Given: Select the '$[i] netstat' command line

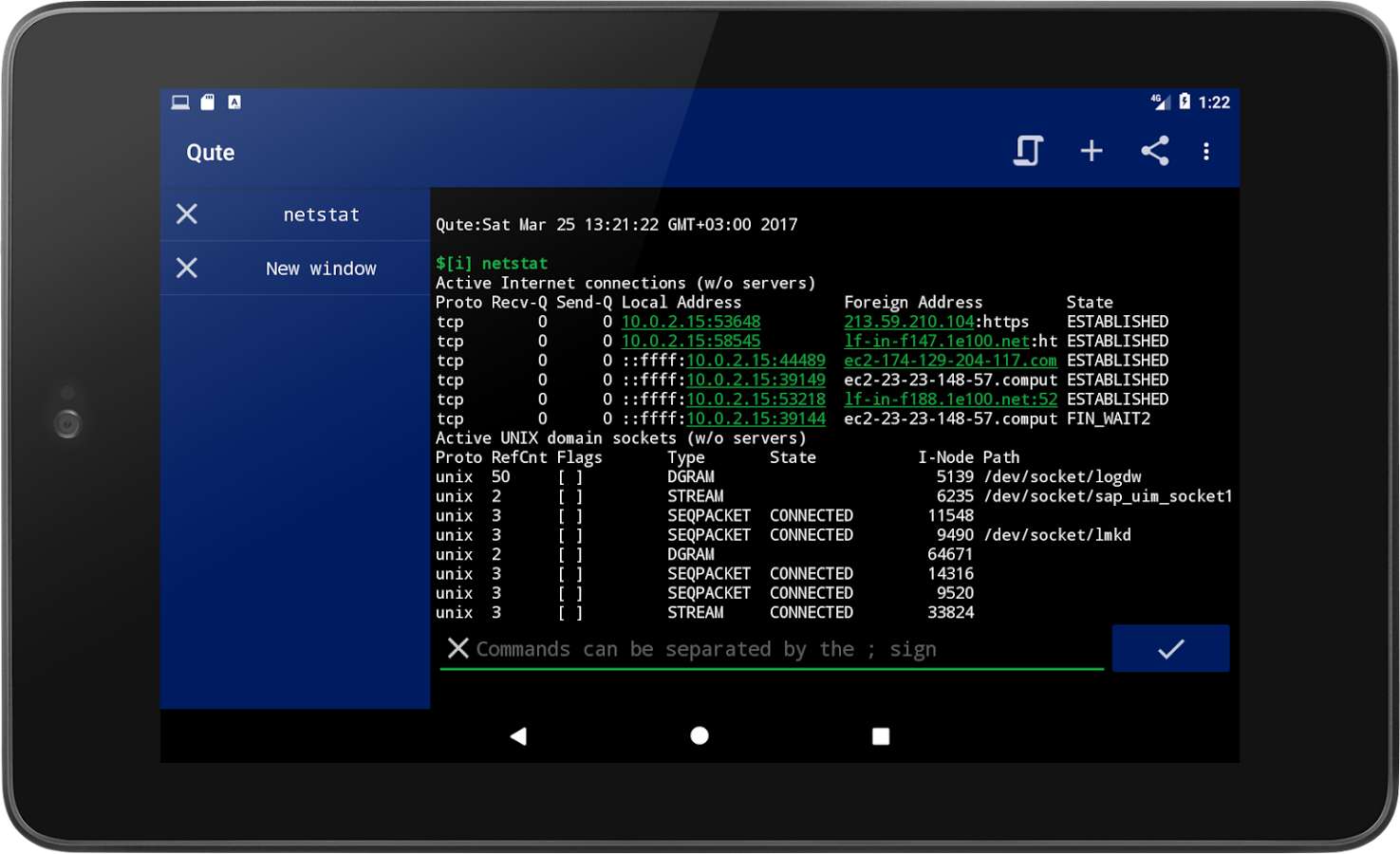Looking at the screenshot, I should coord(492,263).
